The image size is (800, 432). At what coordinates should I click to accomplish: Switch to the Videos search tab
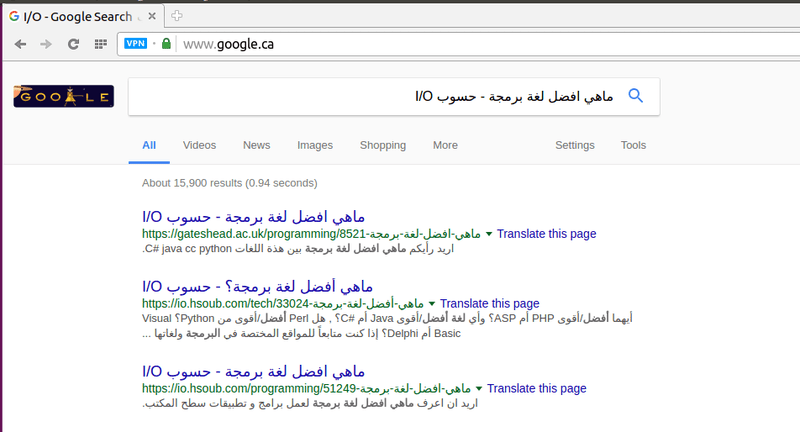click(x=199, y=145)
